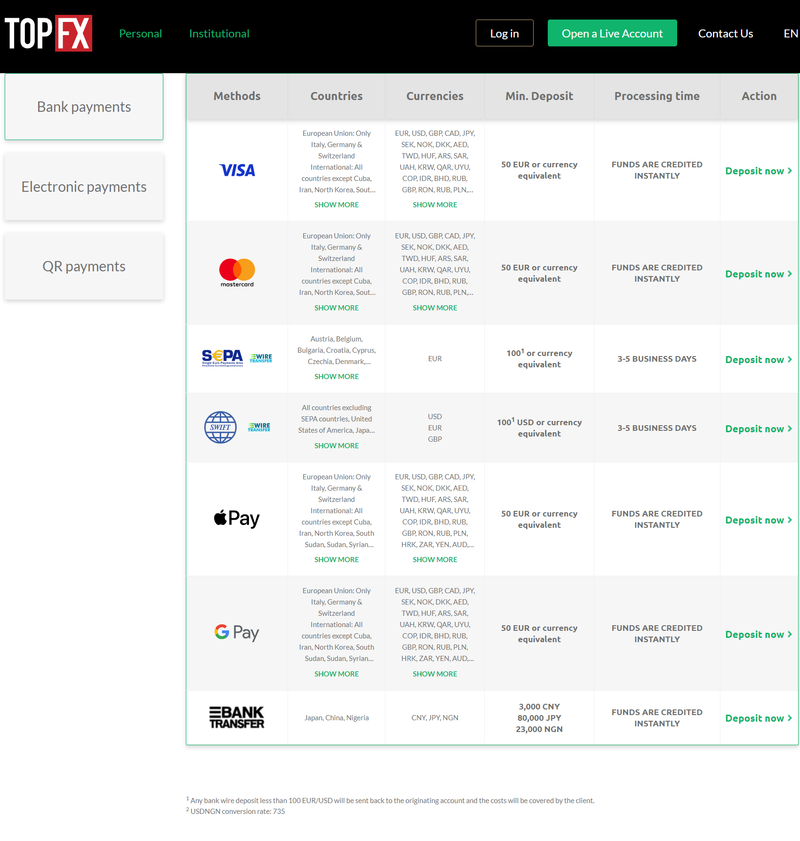Click the SEPA row EUR currency cell
Image resolution: width=800 pixels, height=841 pixels.
[x=435, y=359]
